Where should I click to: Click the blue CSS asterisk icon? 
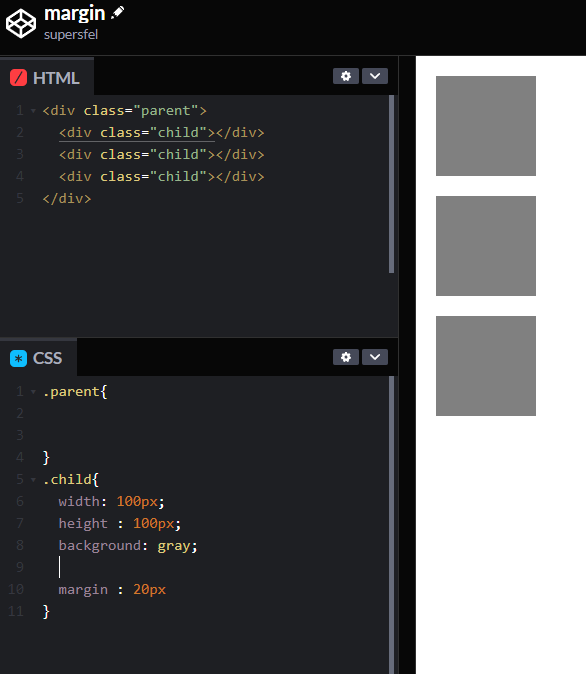[x=18, y=358]
